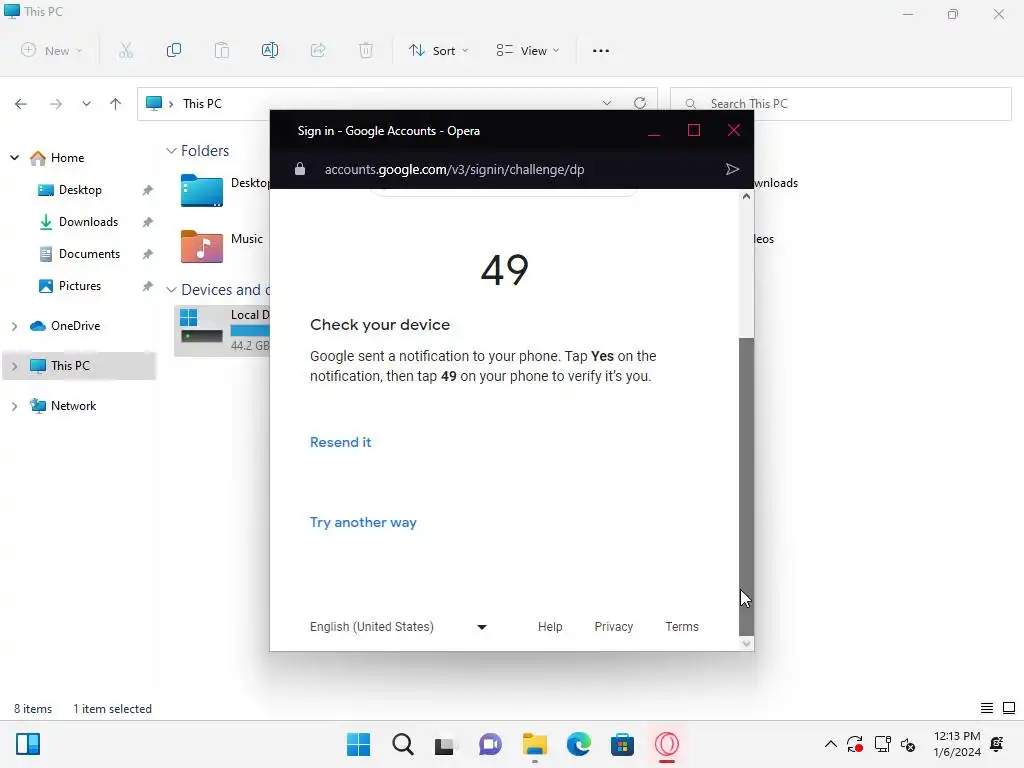Click the Delete trash icon in Explorer
Screen dimensions: 1024x768
366,50
